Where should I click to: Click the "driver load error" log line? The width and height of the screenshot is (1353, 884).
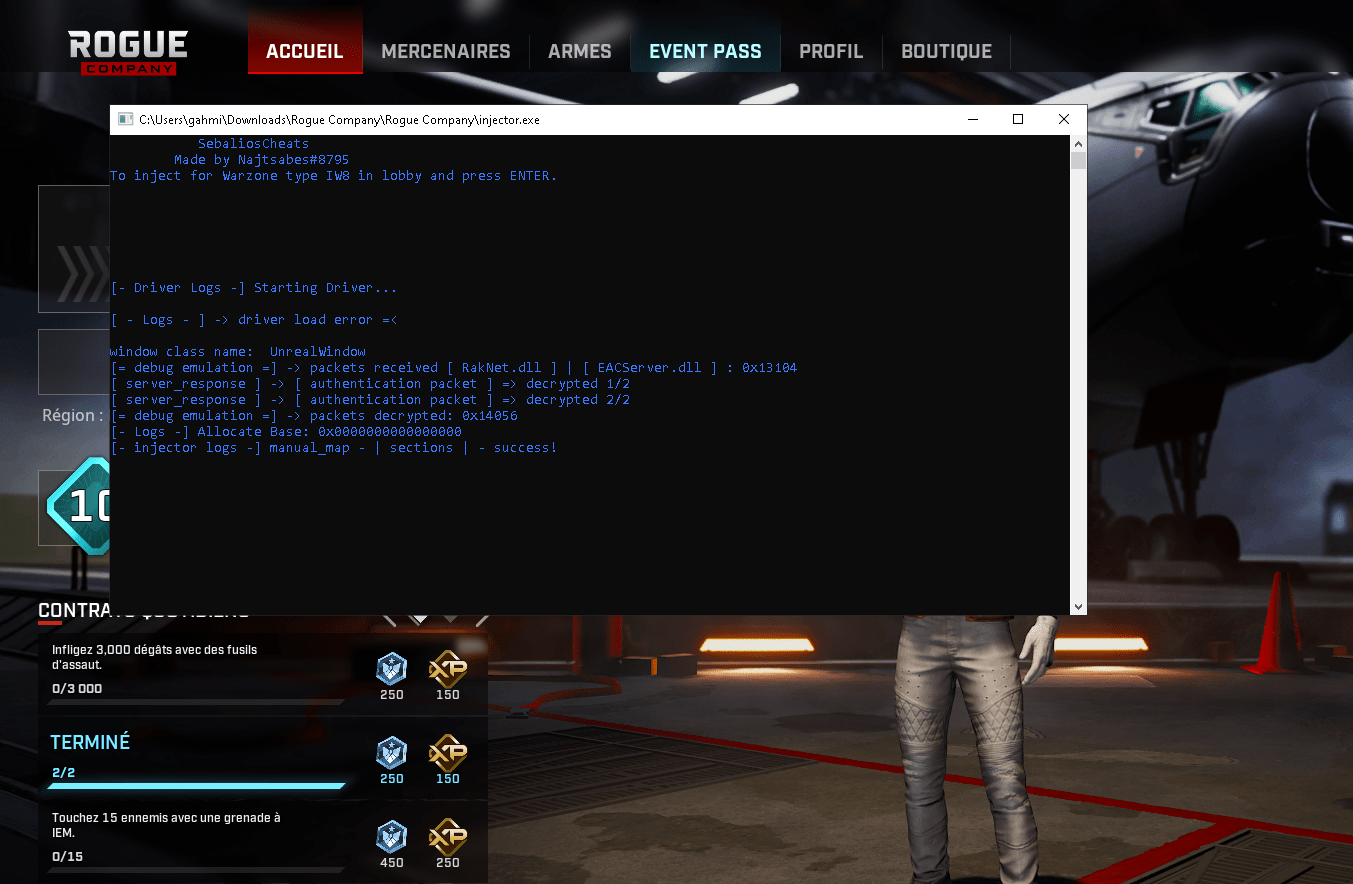254,320
